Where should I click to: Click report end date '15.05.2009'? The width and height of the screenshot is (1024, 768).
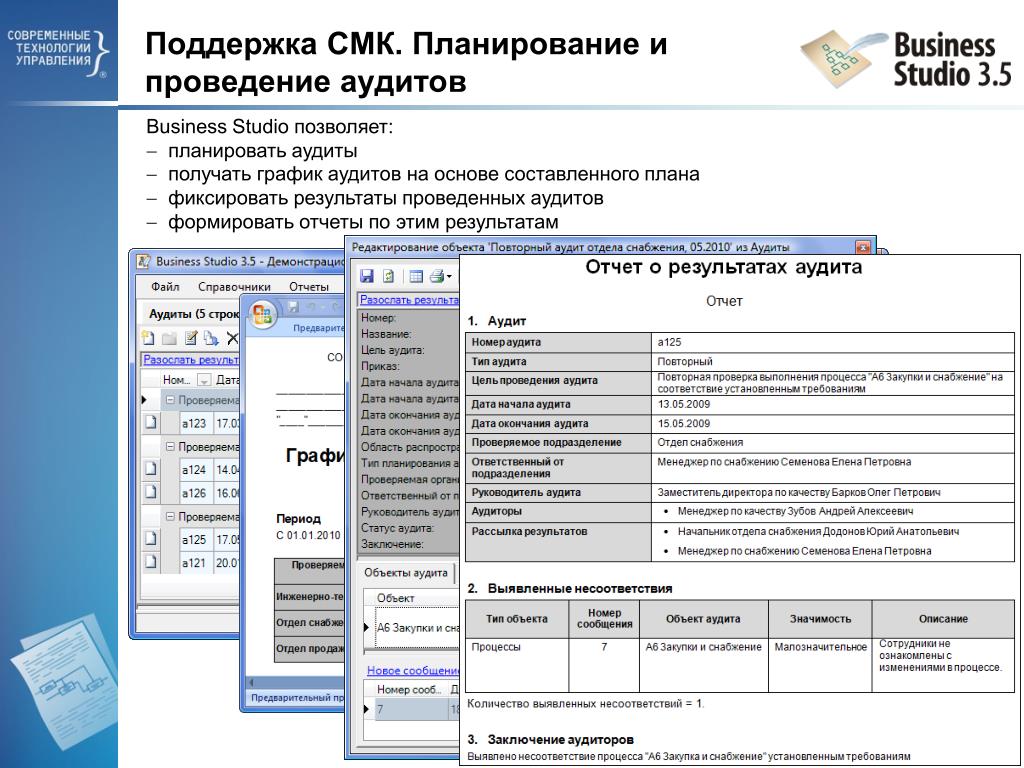click(684, 423)
